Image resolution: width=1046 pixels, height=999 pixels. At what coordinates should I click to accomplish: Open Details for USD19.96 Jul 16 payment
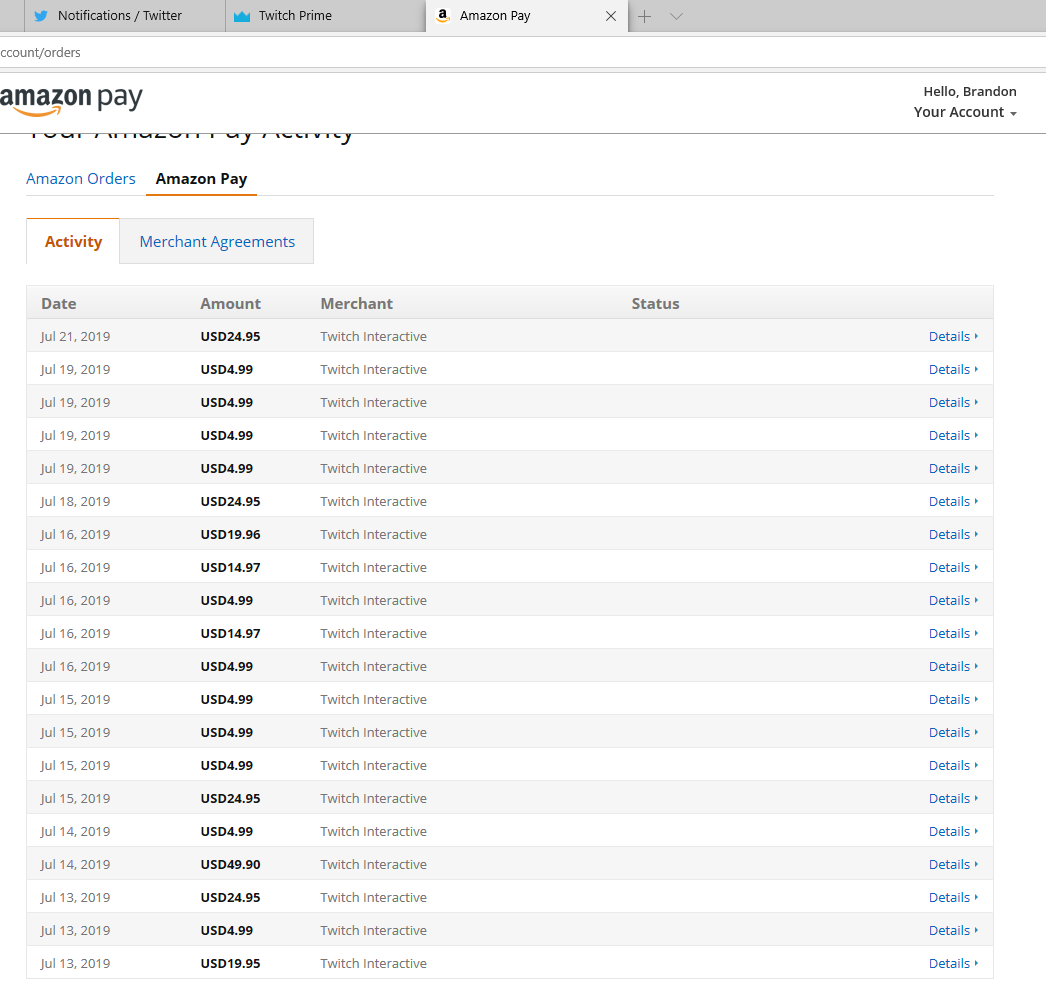(x=953, y=535)
